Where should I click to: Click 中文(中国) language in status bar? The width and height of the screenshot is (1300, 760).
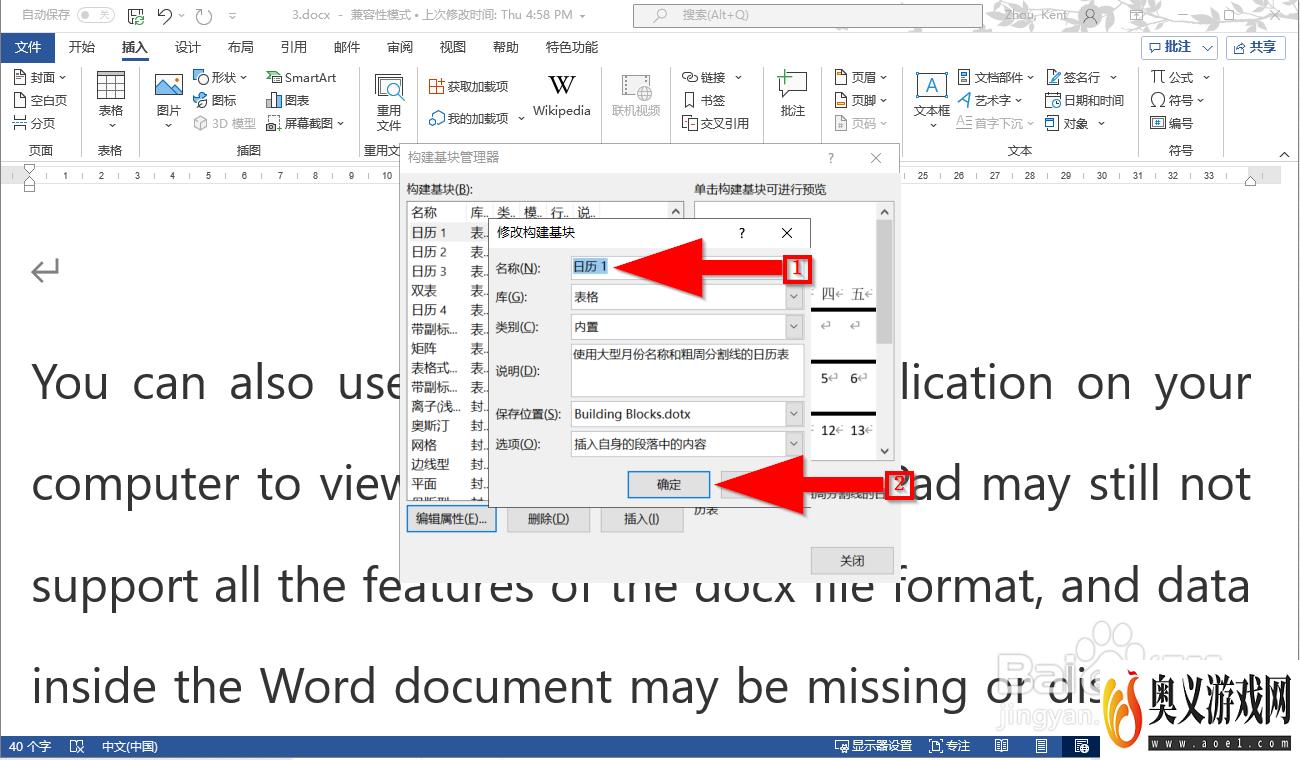[129, 746]
